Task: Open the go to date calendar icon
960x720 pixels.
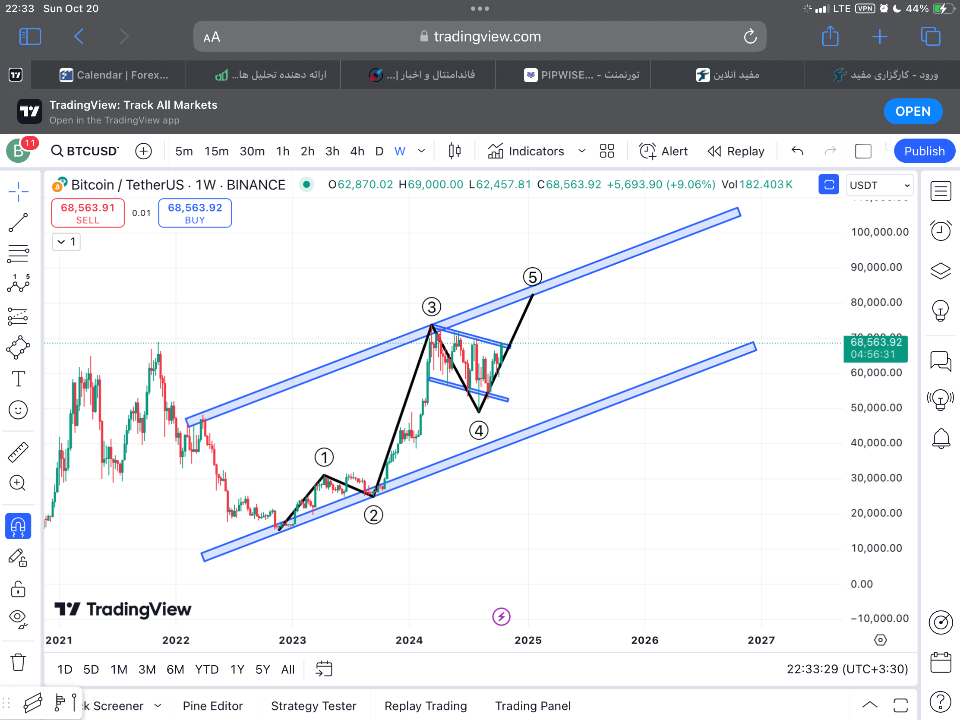Action: pyautogui.click(x=324, y=669)
